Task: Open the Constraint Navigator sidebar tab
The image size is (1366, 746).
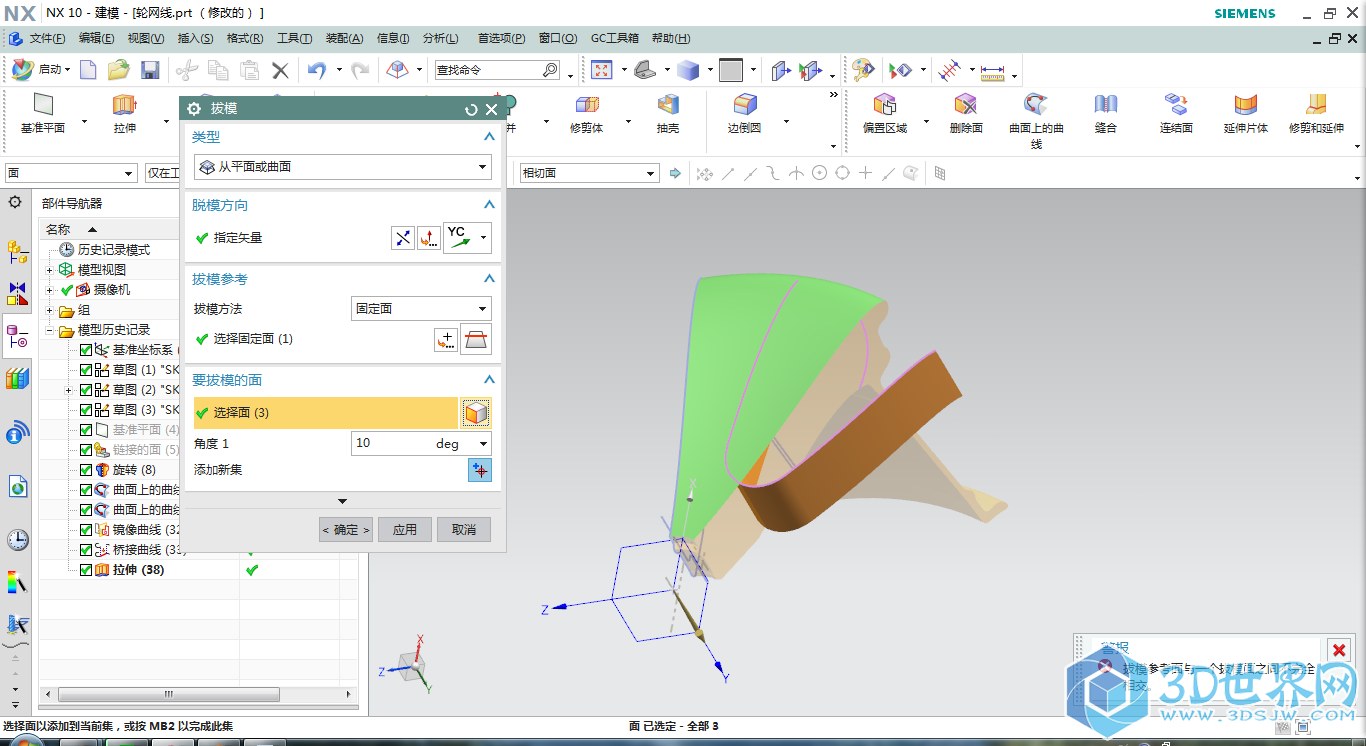Action: [x=17, y=293]
